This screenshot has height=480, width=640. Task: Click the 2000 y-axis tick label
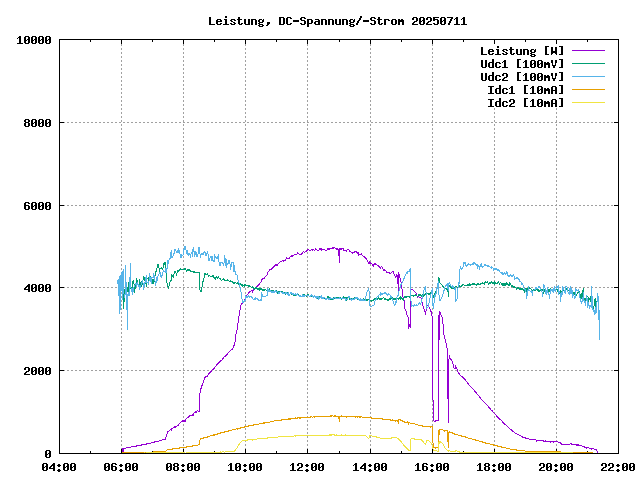(38, 371)
